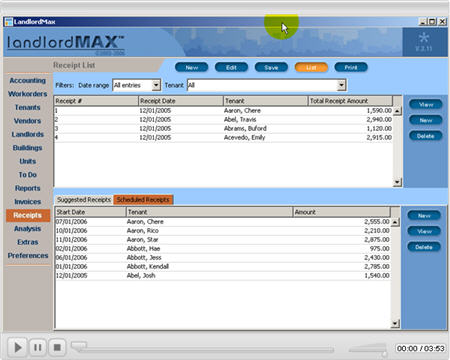
Task: Click scheduled receipts scroll down arrow
Action: [x=395, y=323]
